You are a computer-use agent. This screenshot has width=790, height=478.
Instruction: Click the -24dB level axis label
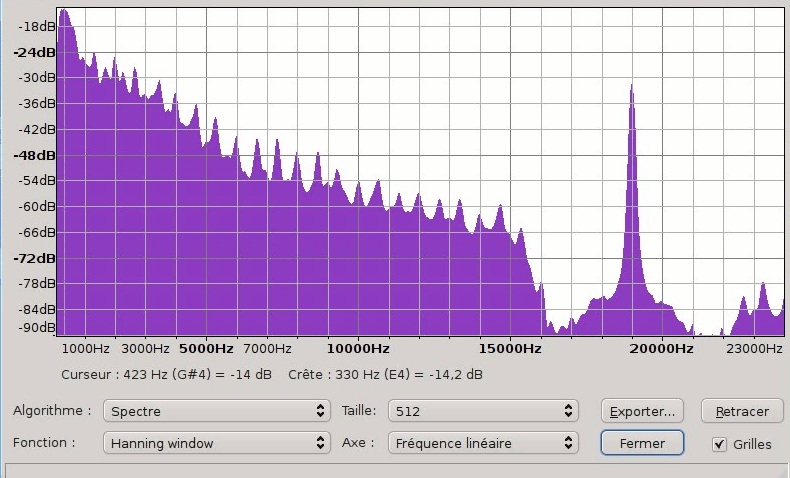coord(34,52)
